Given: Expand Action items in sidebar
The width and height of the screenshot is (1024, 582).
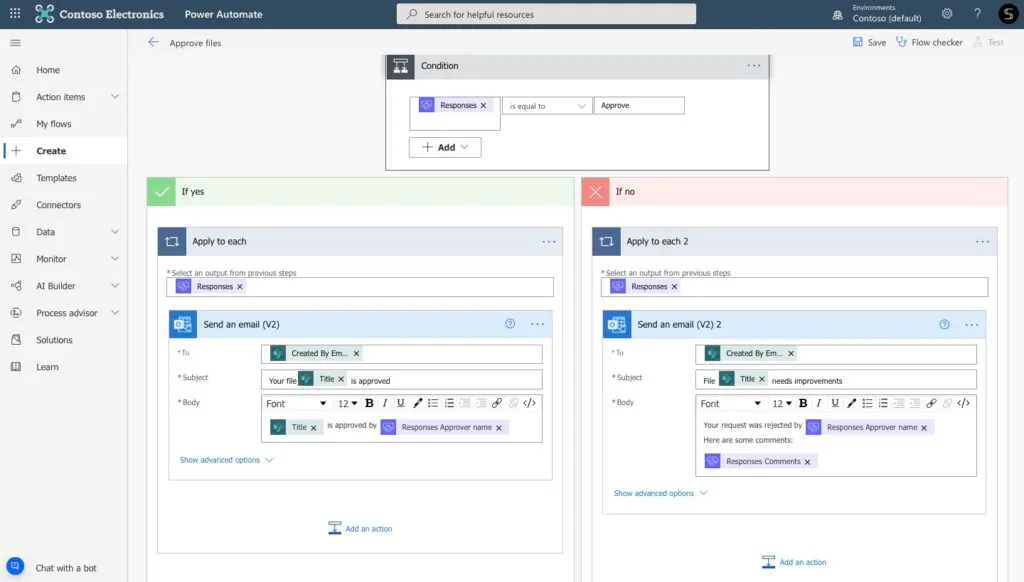Looking at the screenshot, I should (115, 97).
